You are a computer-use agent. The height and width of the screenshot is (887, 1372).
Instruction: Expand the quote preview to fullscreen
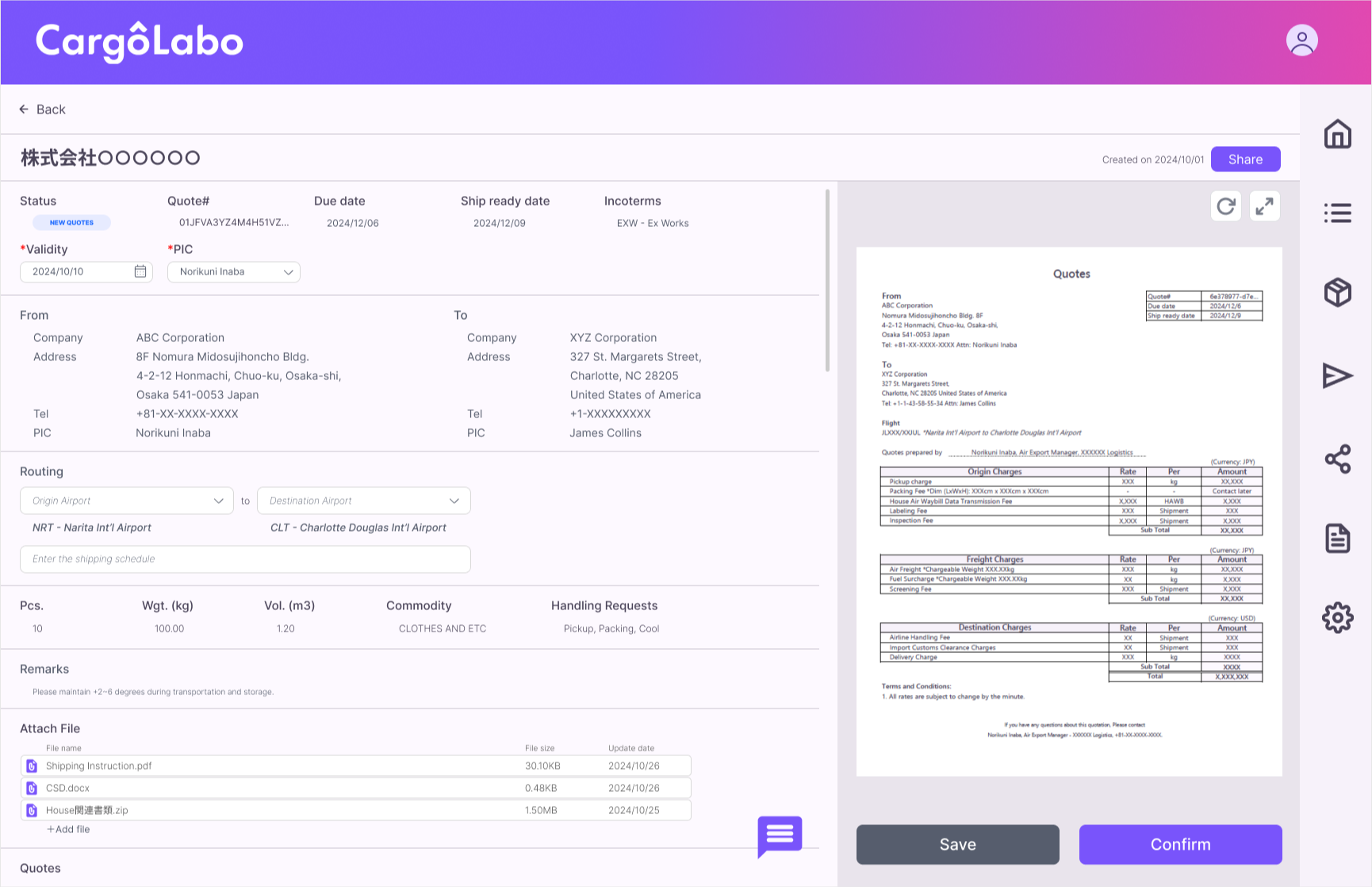coord(1264,206)
